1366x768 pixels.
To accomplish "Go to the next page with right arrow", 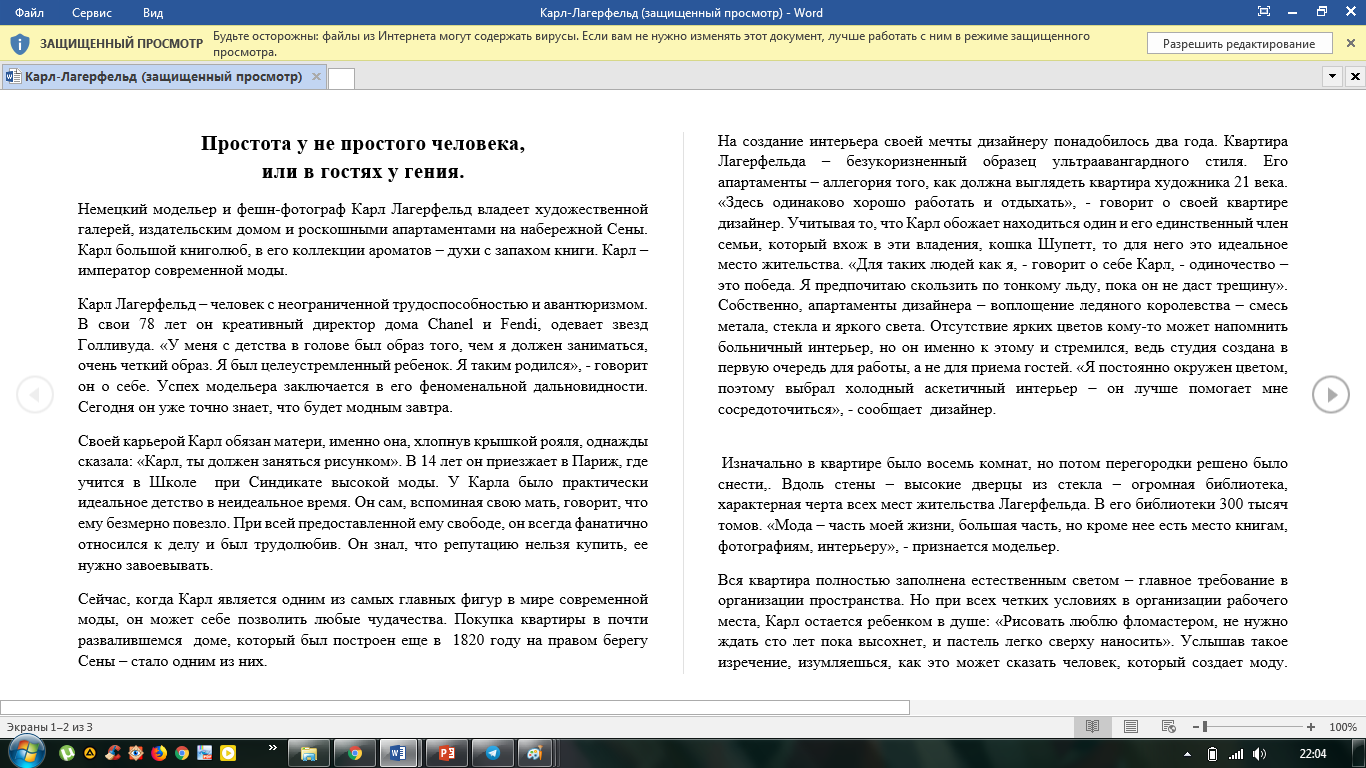I will 1331,395.
